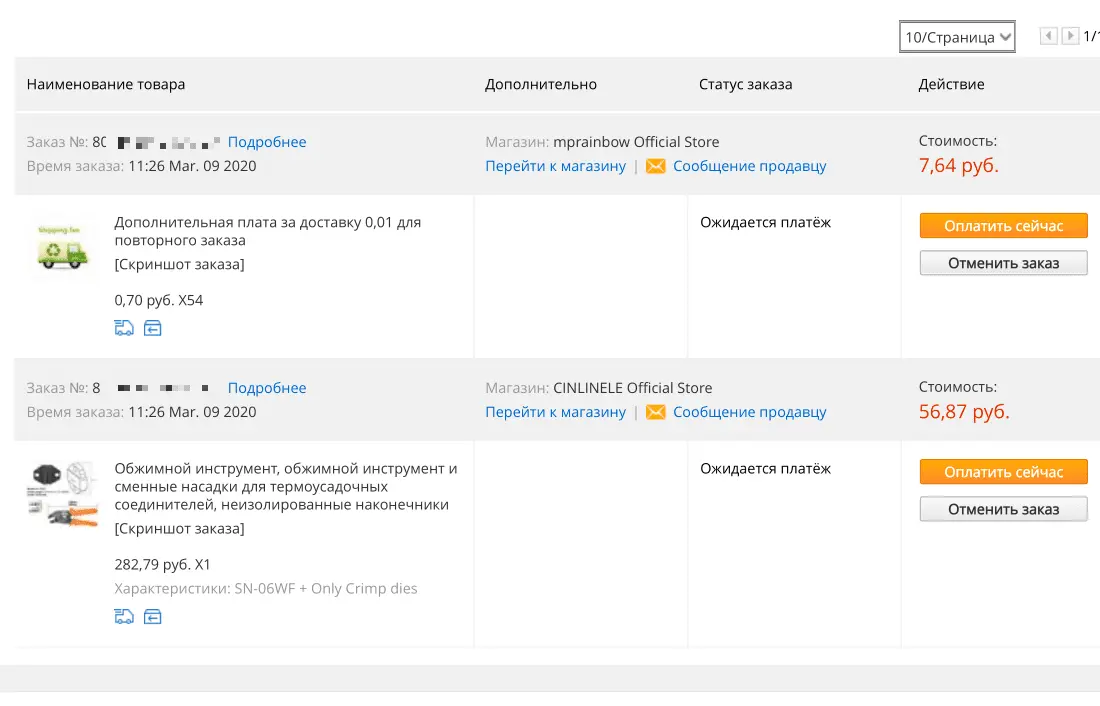This screenshot has width=1100, height=706.
Task: Pay now for the 7,64 руб. order
Action: [1003, 226]
